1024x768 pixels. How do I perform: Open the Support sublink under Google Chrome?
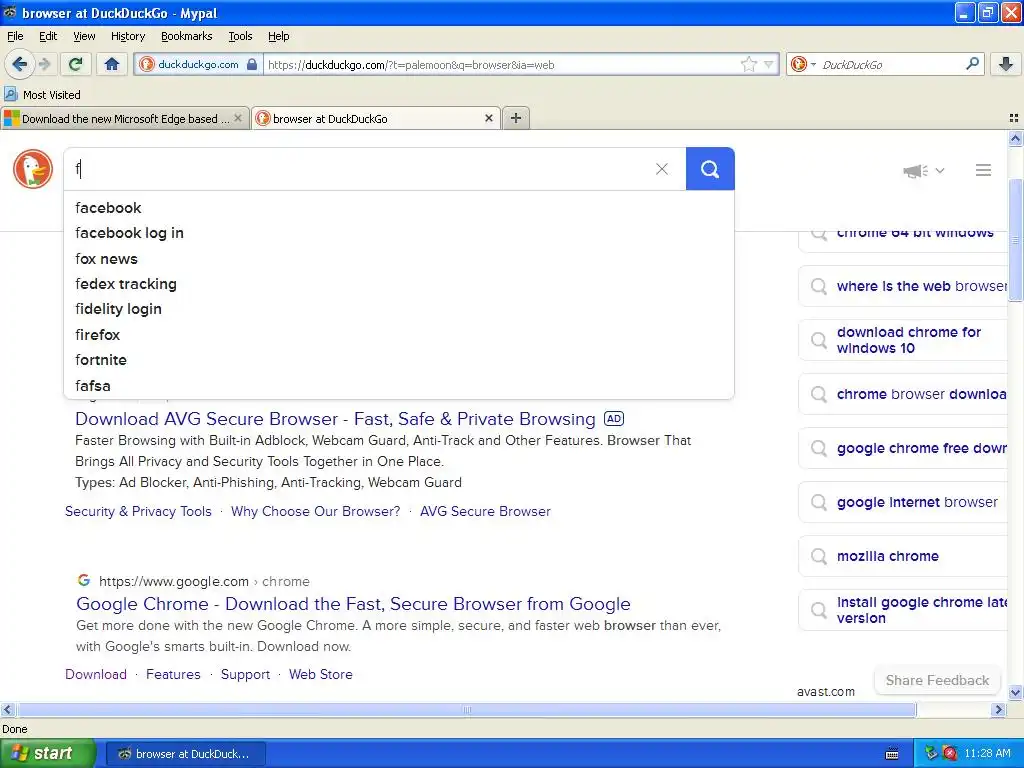click(245, 674)
